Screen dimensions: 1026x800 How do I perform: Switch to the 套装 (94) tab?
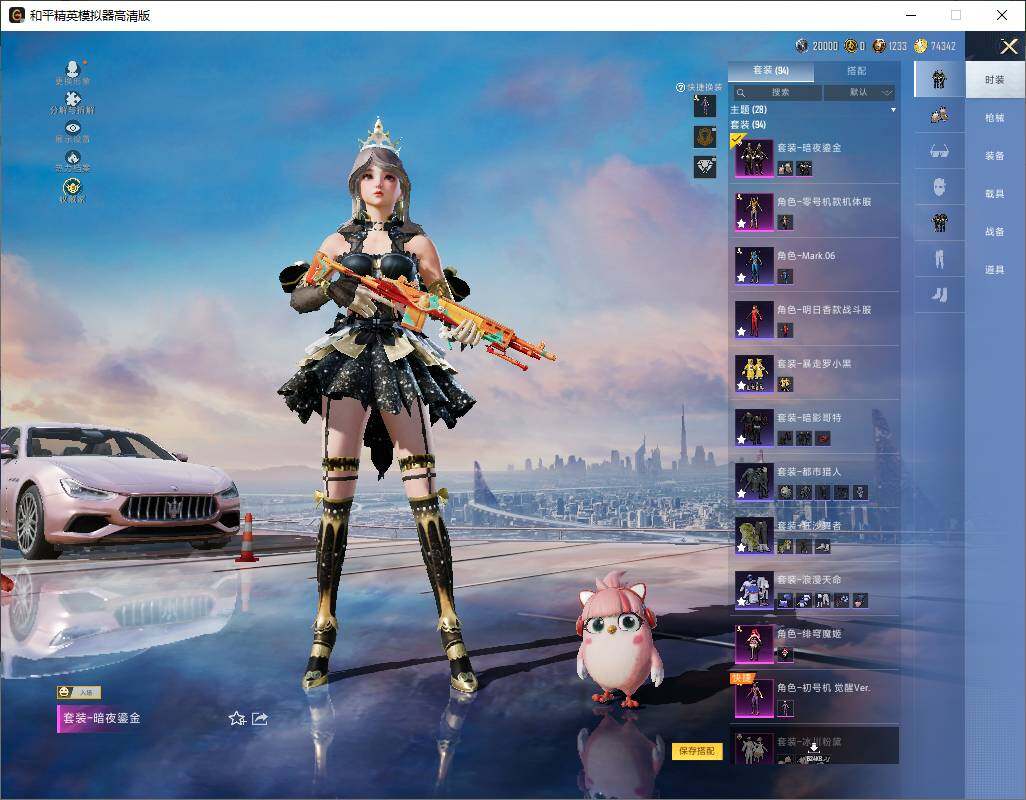771,70
